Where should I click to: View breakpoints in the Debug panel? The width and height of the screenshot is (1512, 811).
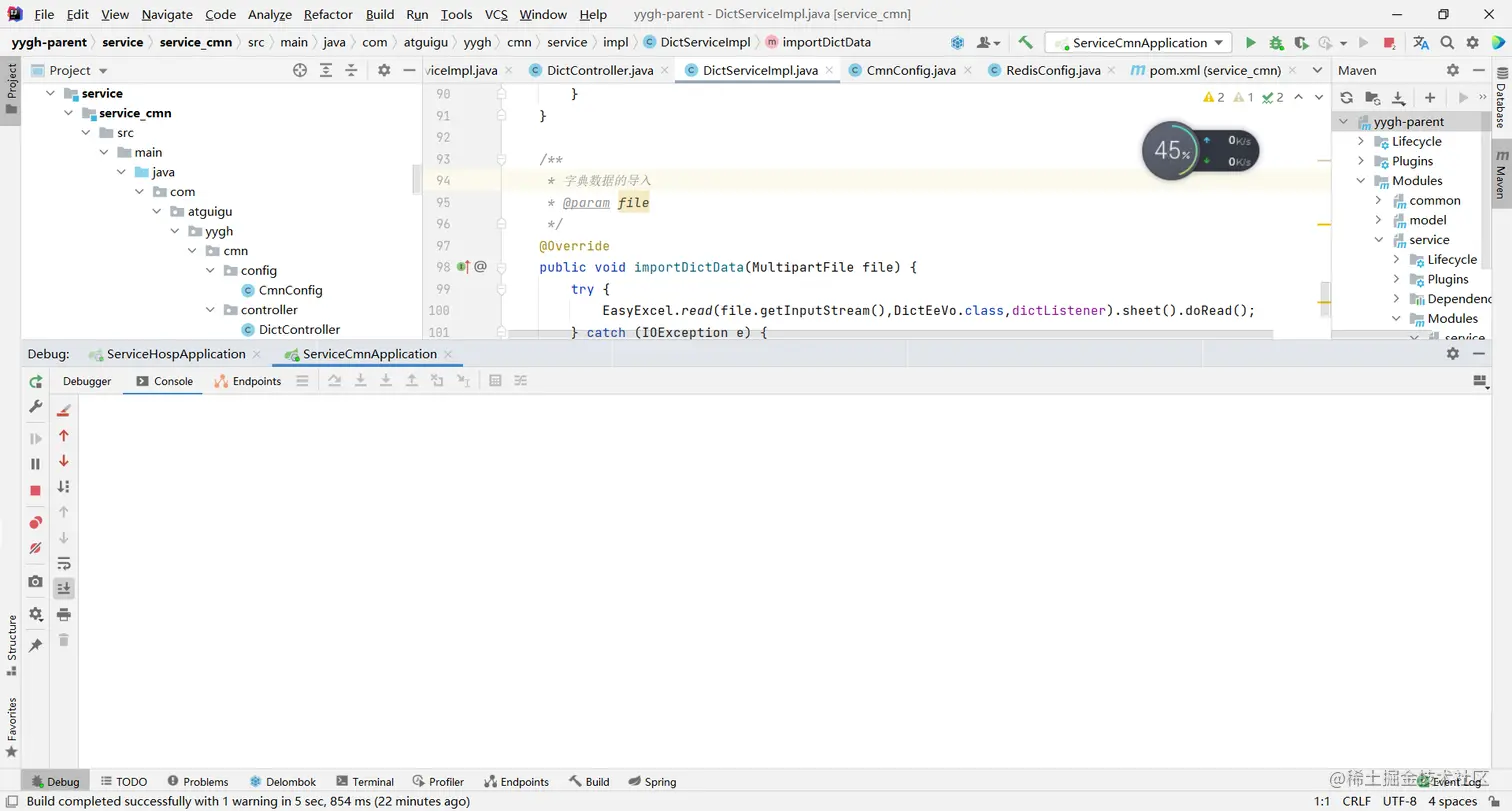(36, 522)
